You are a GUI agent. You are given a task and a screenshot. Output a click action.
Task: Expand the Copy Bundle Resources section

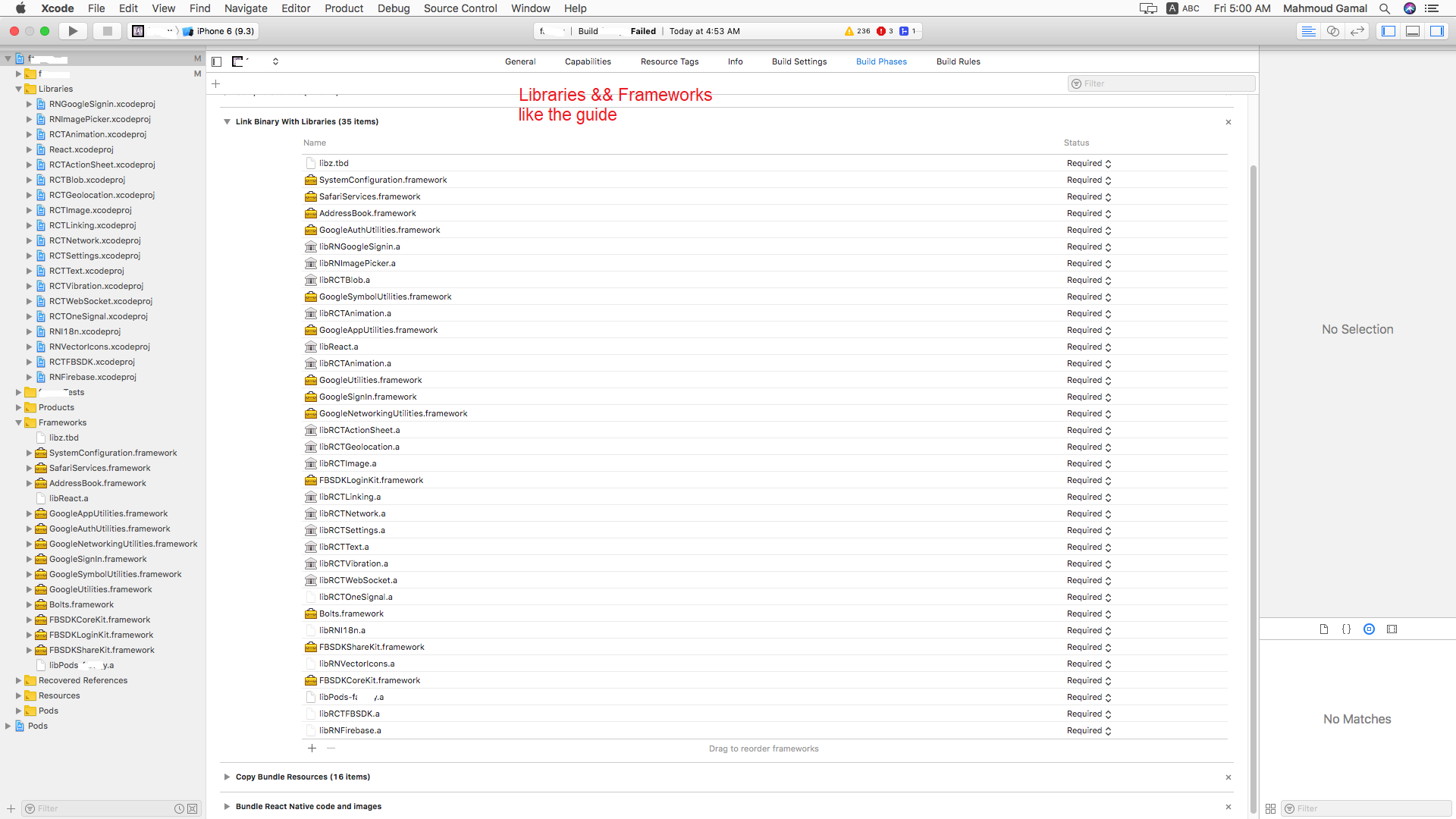pyautogui.click(x=227, y=777)
